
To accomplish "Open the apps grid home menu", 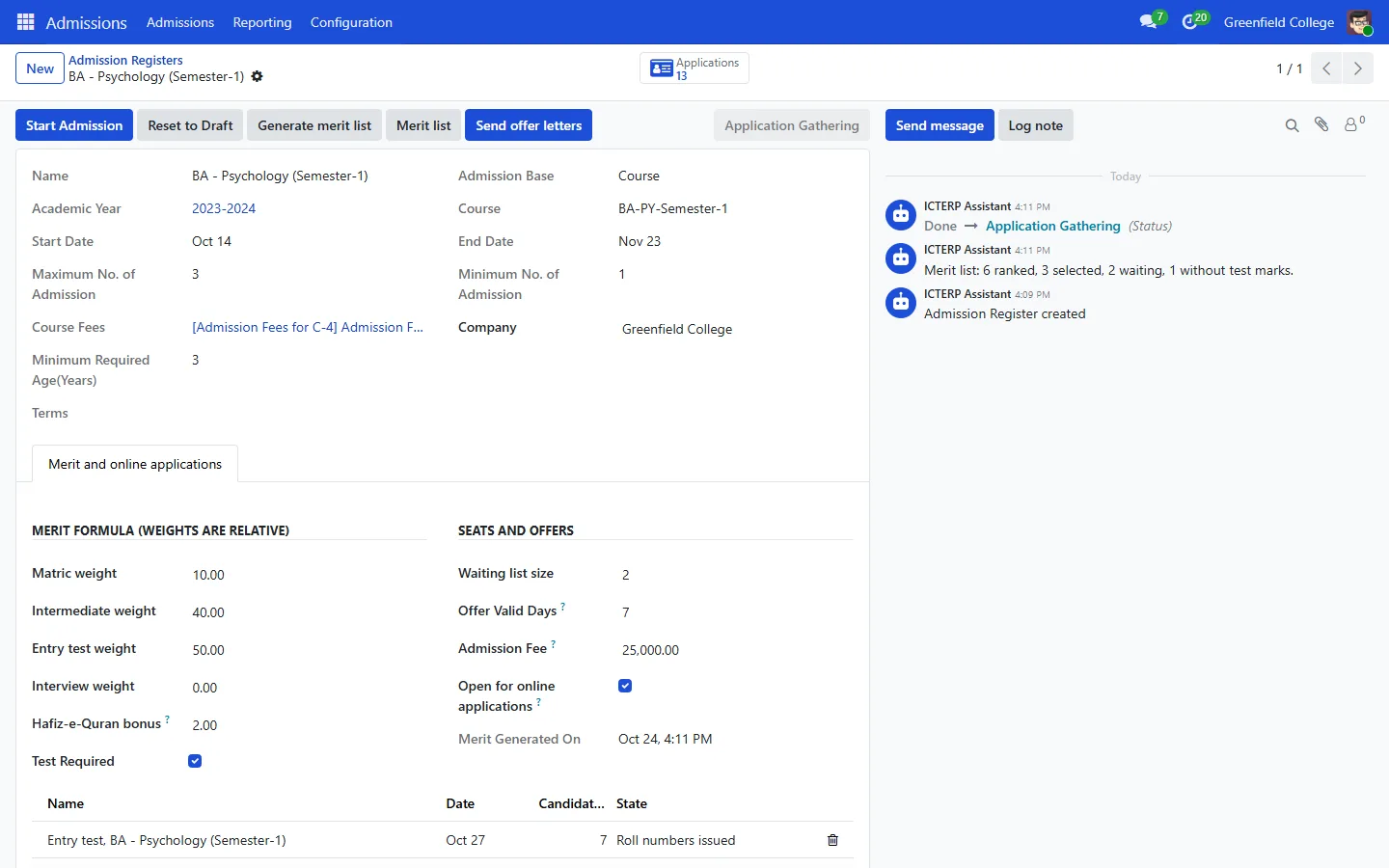I will (x=26, y=22).
